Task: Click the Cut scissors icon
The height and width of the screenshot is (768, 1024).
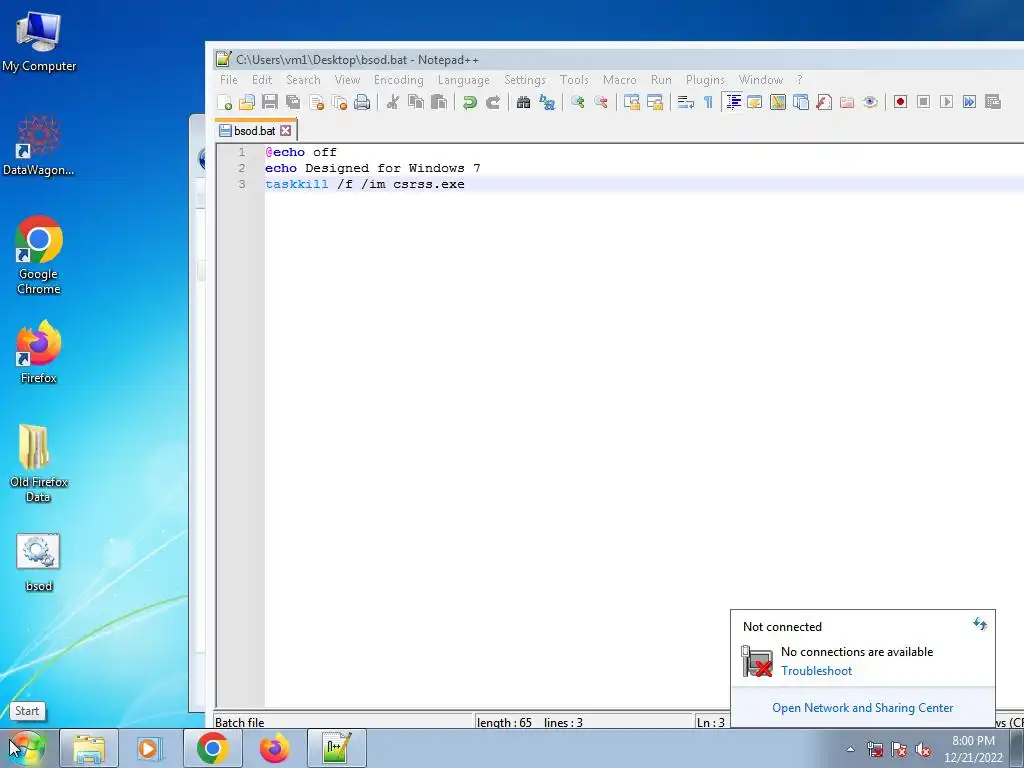Action: [x=392, y=102]
